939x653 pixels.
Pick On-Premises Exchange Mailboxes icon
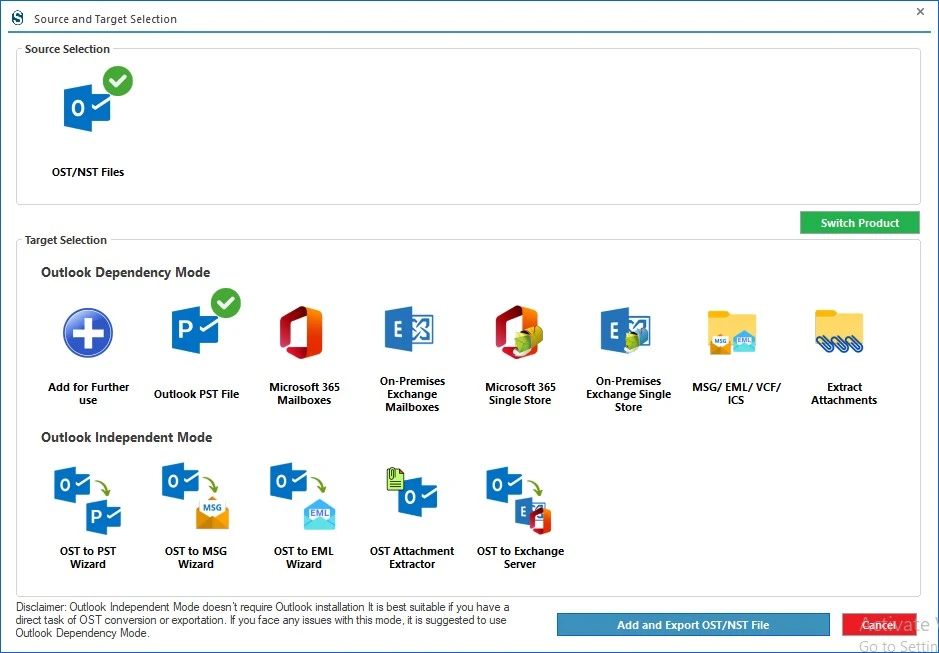tap(409, 329)
